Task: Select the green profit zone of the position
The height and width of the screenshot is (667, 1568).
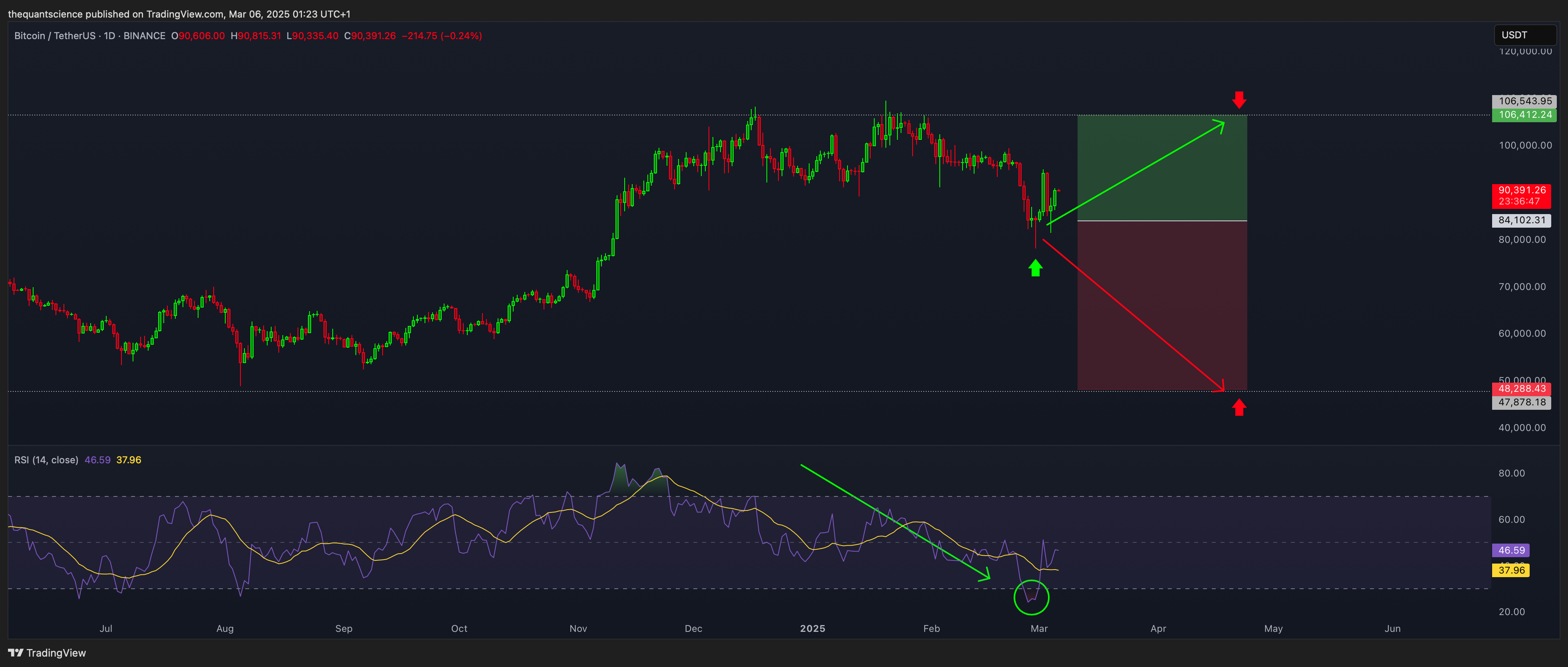Action: point(1162,168)
